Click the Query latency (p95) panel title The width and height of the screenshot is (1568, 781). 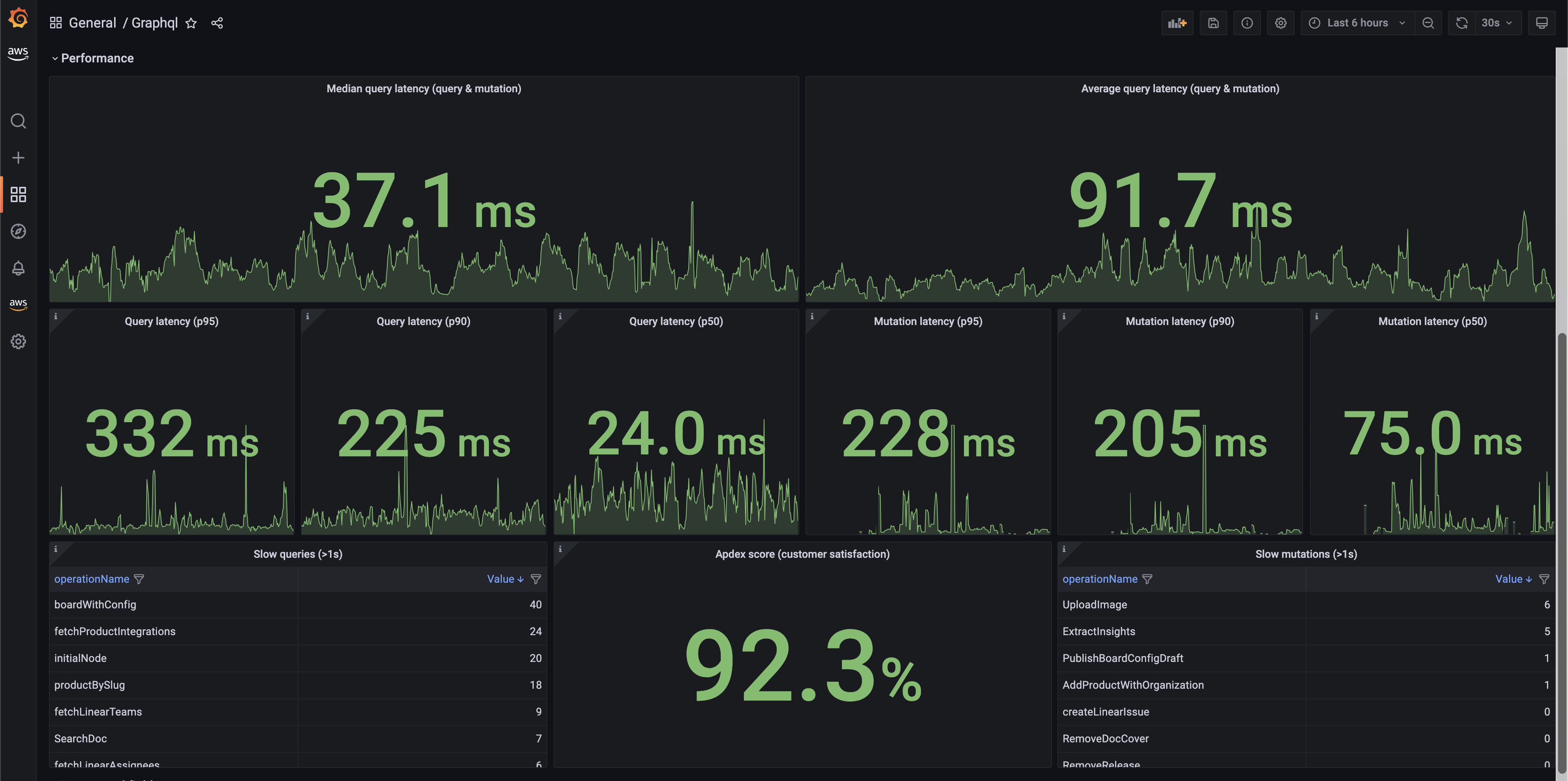(171, 322)
